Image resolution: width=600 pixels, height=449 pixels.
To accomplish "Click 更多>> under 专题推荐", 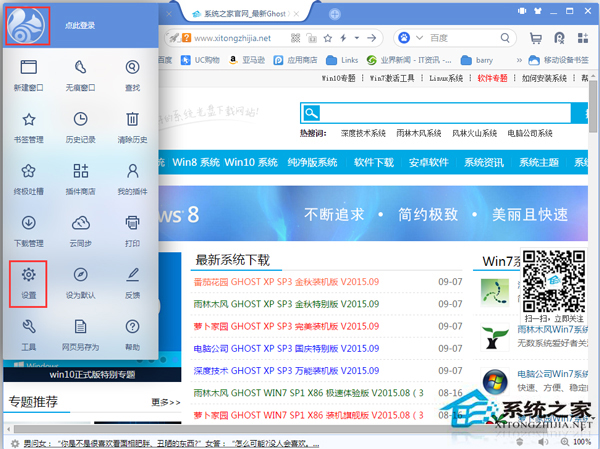I will (166, 402).
